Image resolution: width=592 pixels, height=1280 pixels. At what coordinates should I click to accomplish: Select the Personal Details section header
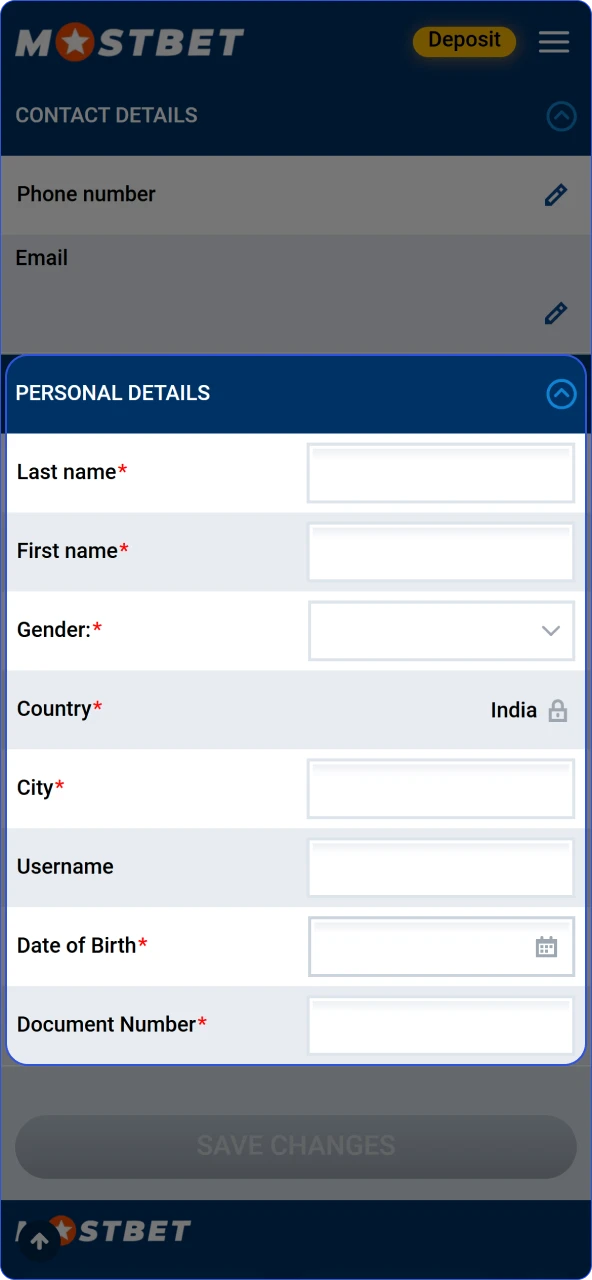[112, 393]
